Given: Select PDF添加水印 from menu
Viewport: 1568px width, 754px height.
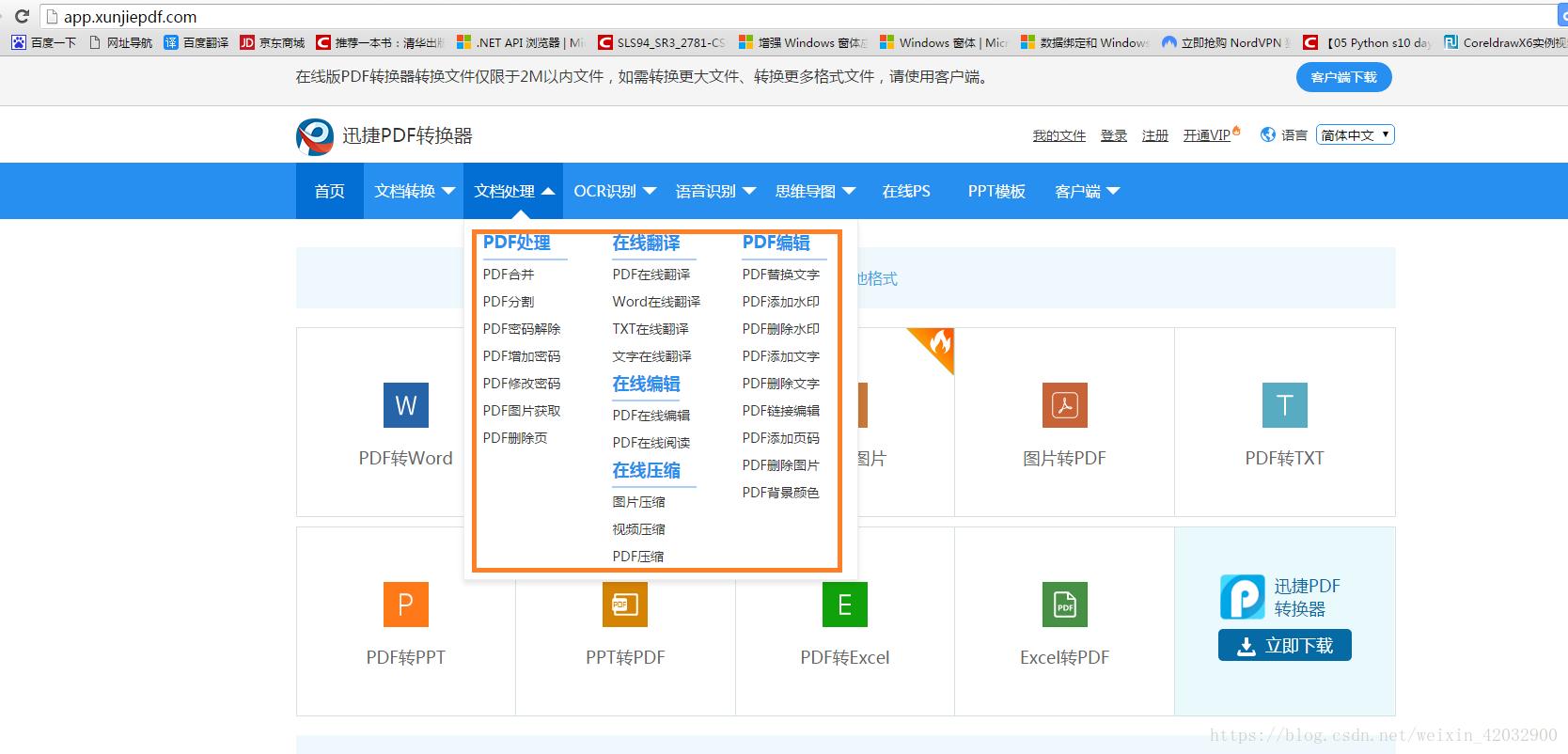Looking at the screenshot, I should (x=781, y=302).
